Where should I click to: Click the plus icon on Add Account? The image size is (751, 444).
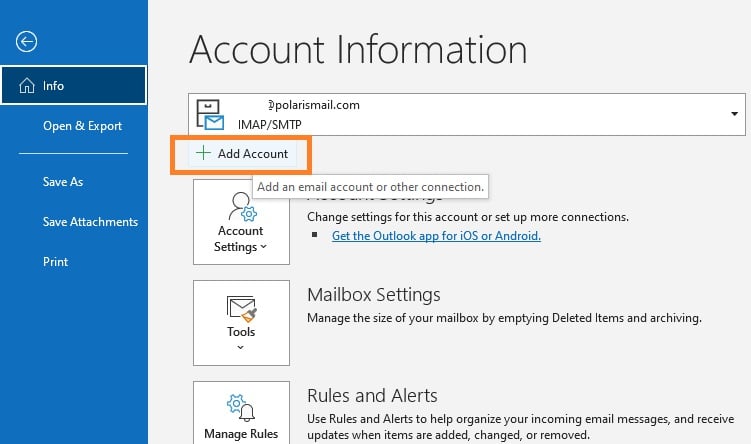coord(204,154)
